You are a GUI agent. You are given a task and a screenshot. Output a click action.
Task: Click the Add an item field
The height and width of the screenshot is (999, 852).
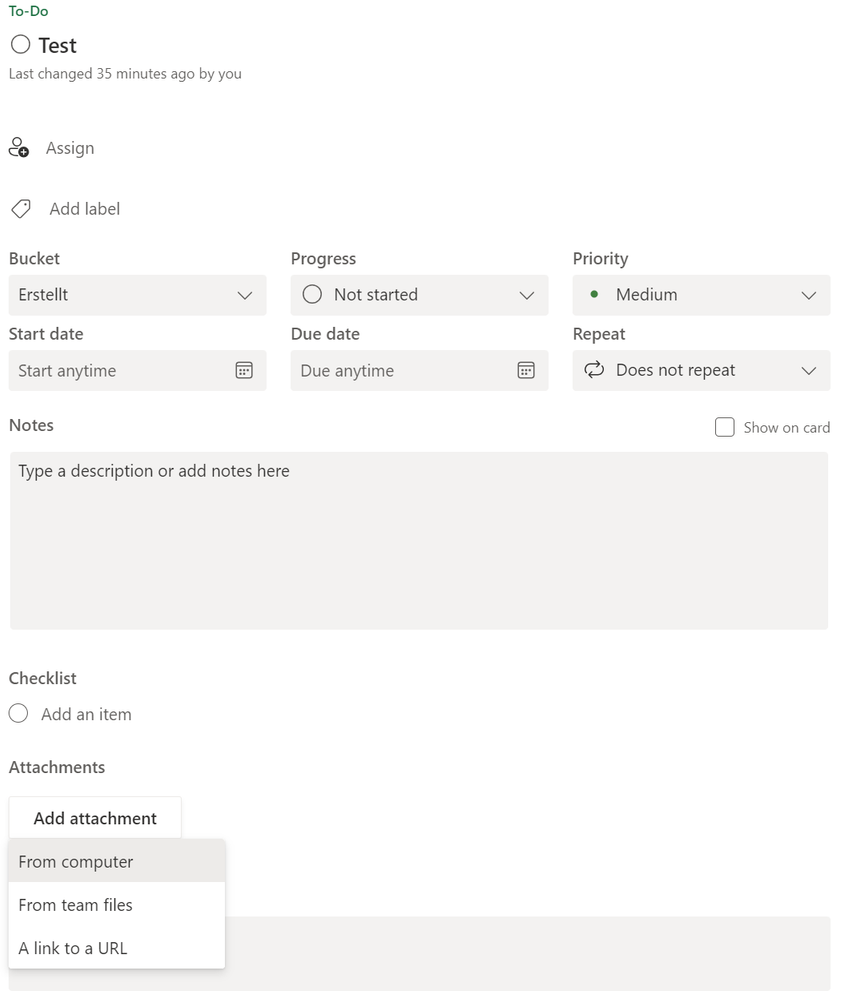click(x=86, y=714)
